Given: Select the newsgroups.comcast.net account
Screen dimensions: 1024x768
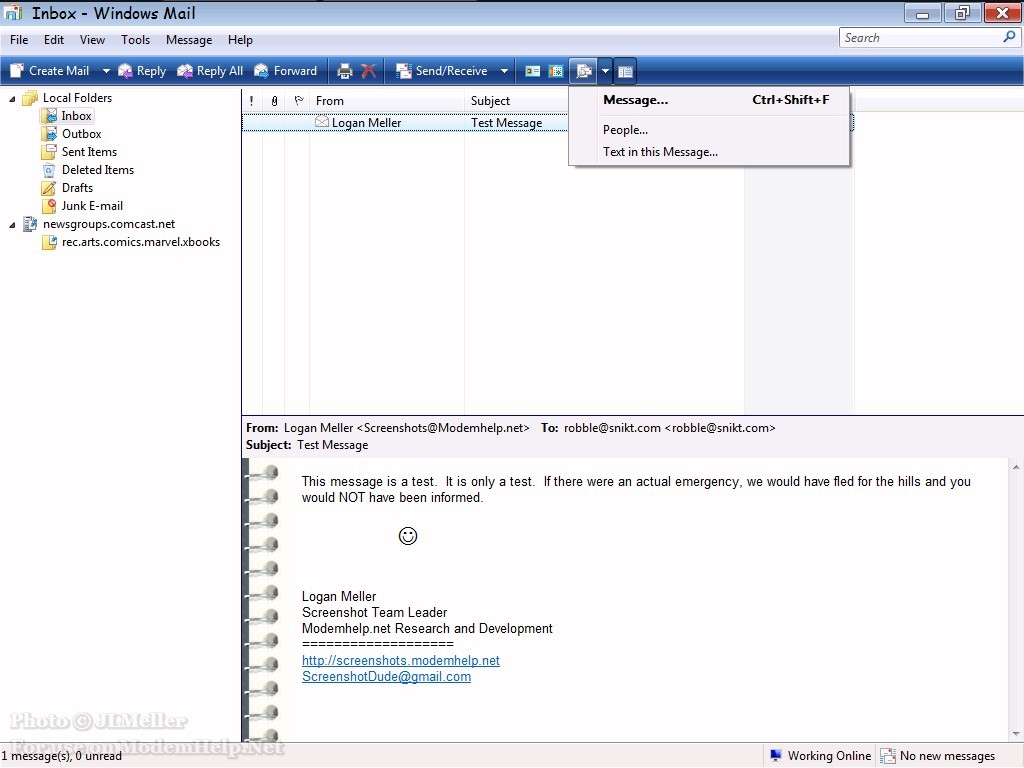Looking at the screenshot, I should [x=99, y=224].
